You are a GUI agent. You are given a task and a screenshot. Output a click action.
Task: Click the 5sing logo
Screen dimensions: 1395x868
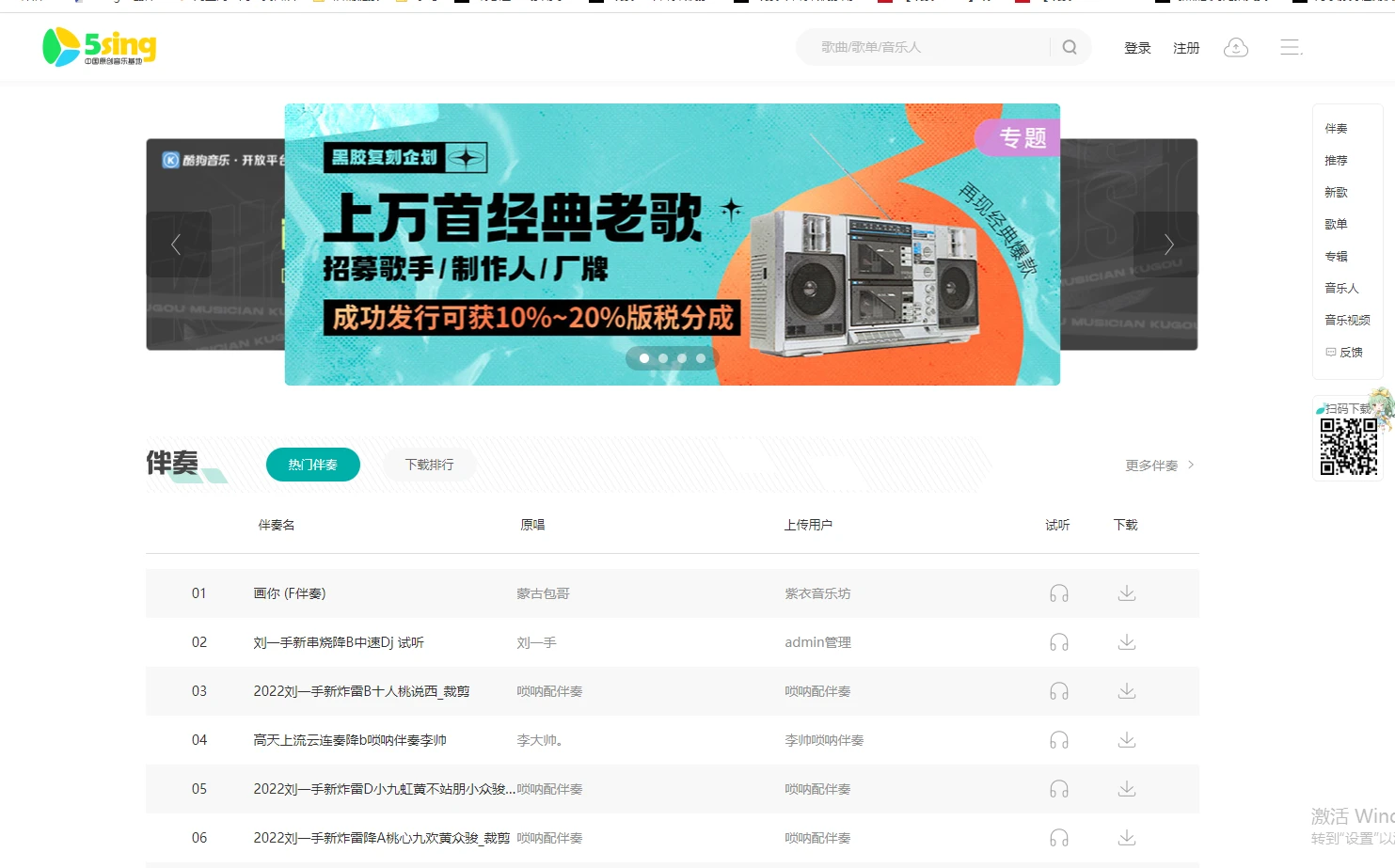tap(99, 47)
